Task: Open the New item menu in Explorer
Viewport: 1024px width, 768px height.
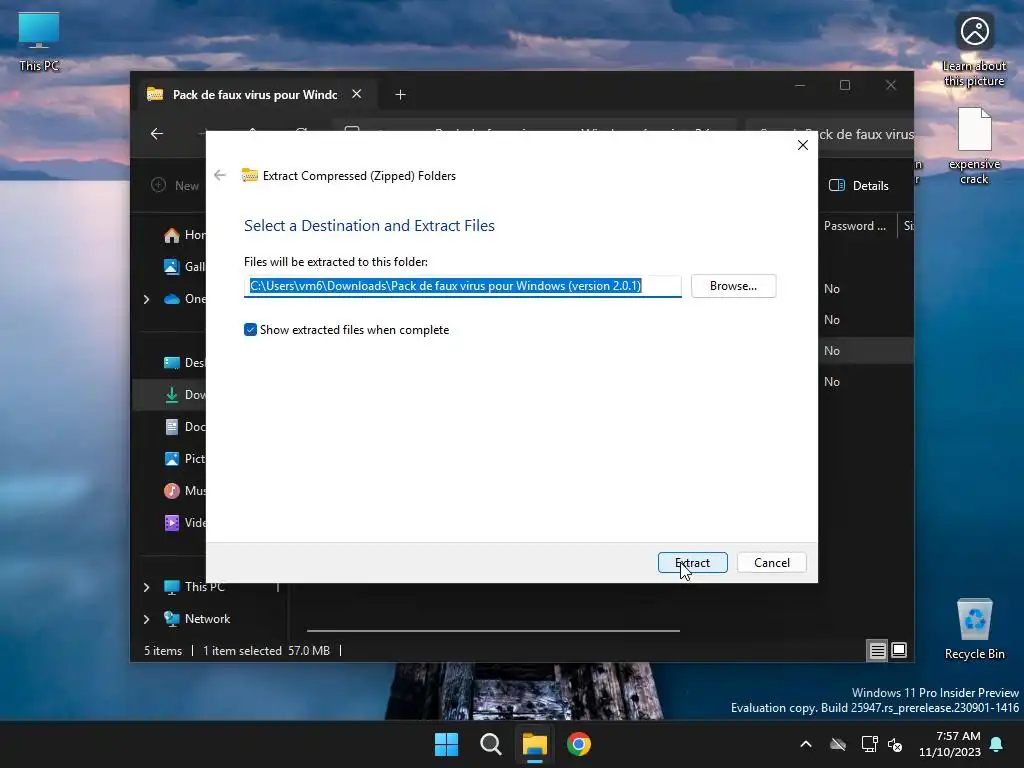Action: tap(175, 185)
